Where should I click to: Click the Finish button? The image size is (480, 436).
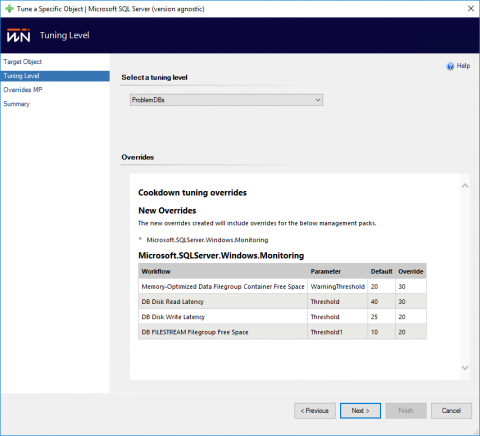[x=406, y=411]
